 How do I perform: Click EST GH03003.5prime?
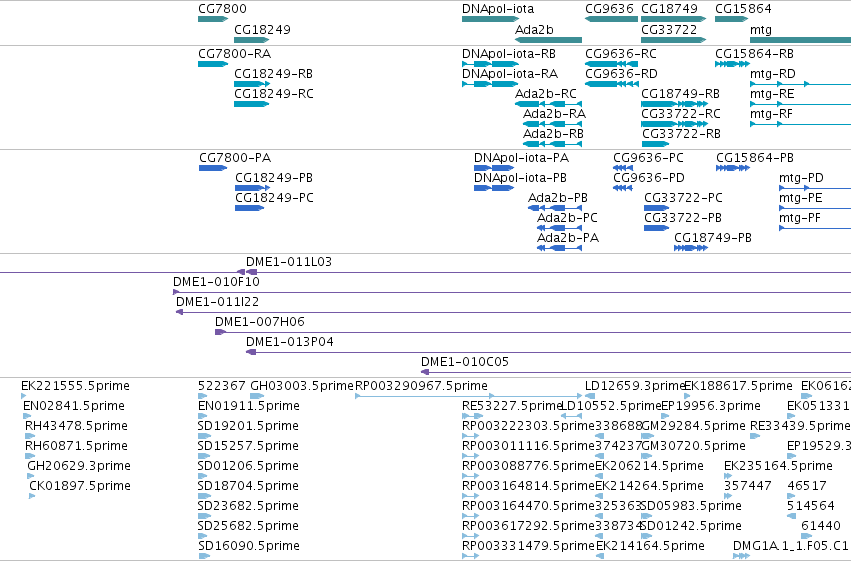(x=257, y=397)
